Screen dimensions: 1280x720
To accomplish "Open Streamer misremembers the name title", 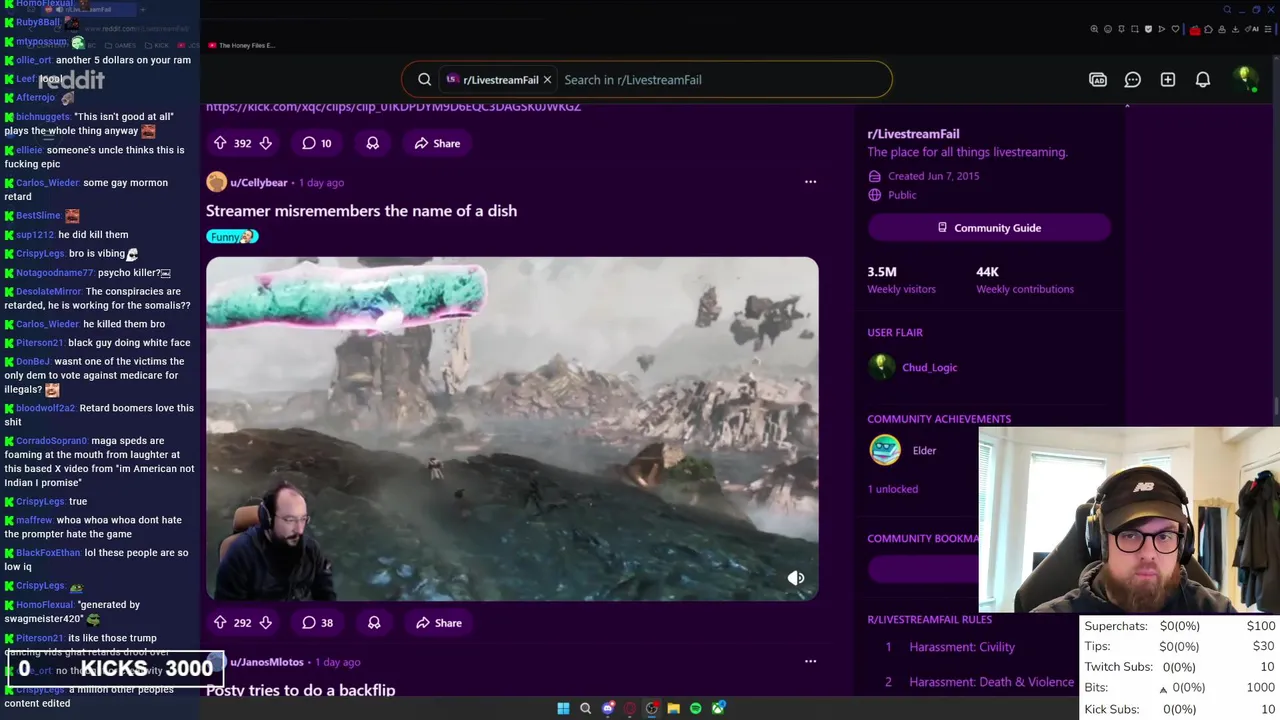I will (x=361, y=211).
